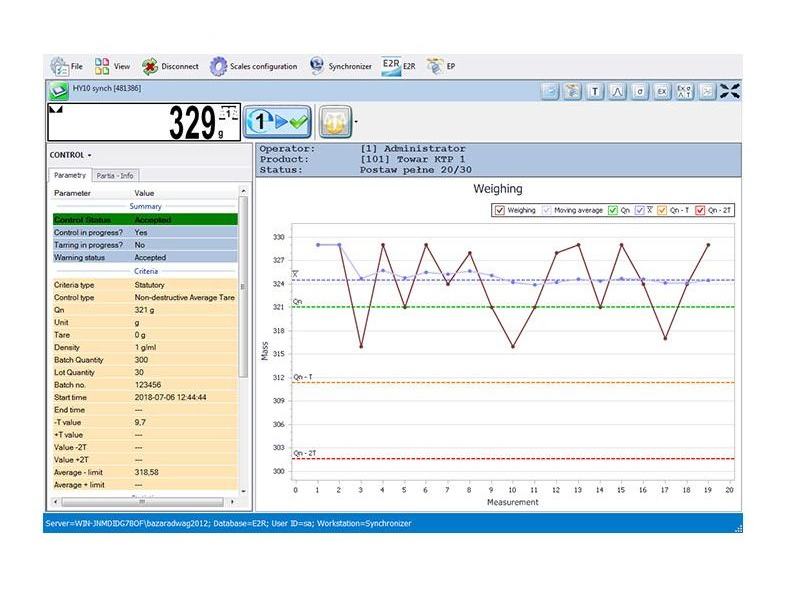Click the yellow tare button
The height and width of the screenshot is (589, 785).
[335, 122]
